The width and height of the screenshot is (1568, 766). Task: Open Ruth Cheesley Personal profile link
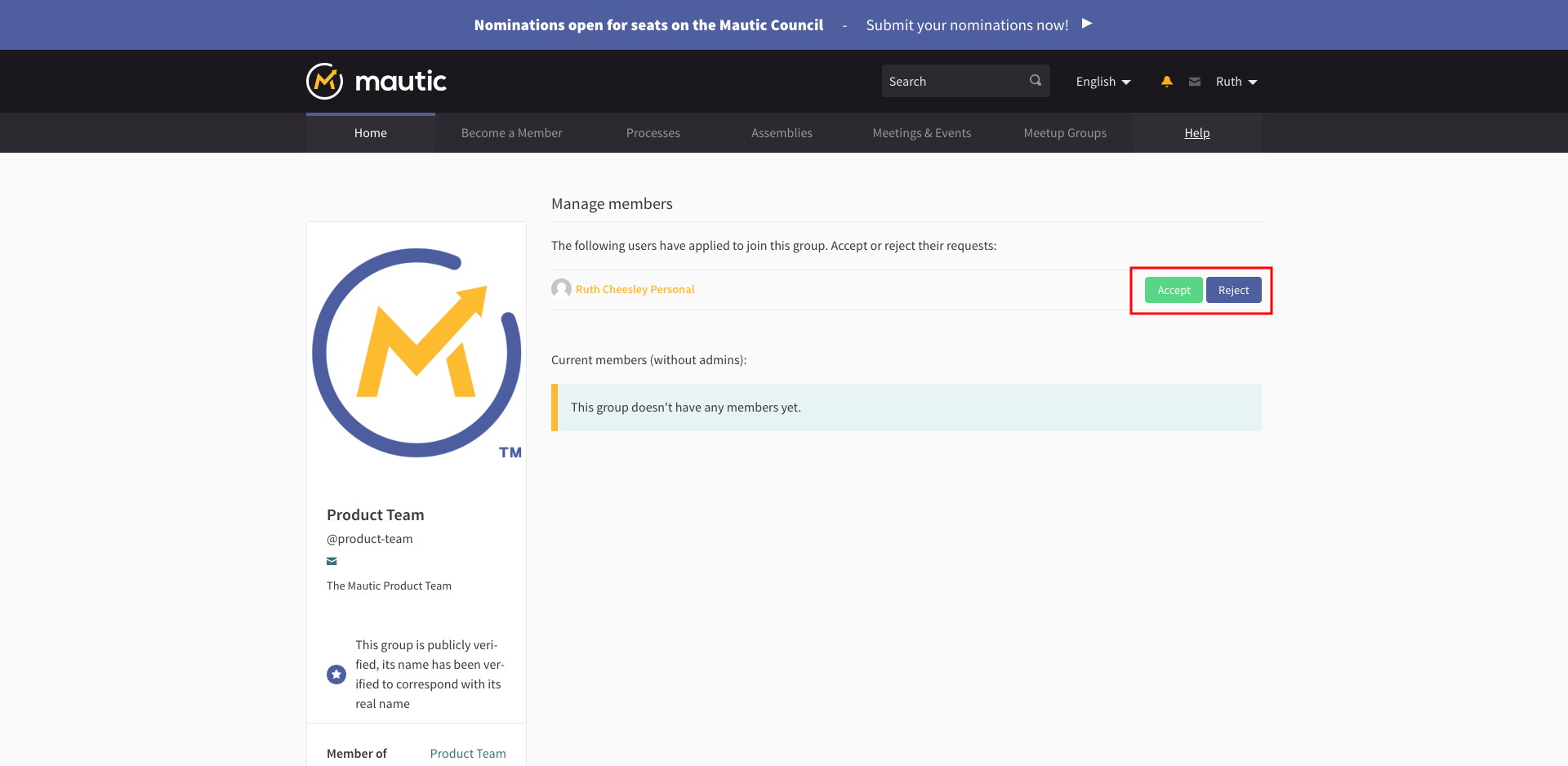click(635, 290)
